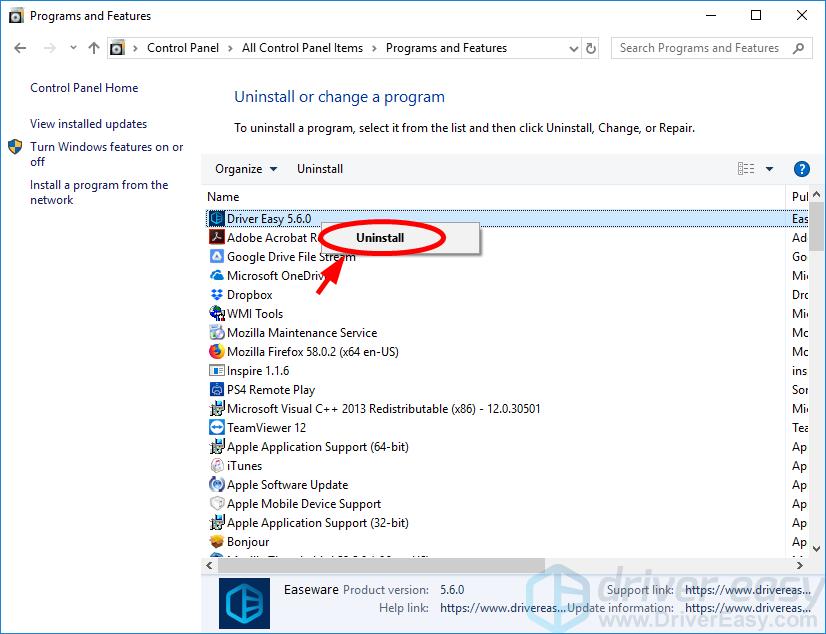The height and width of the screenshot is (634, 826).
Task: Select the Apple Mobile Device Support entry
Action: coord(304,504)
